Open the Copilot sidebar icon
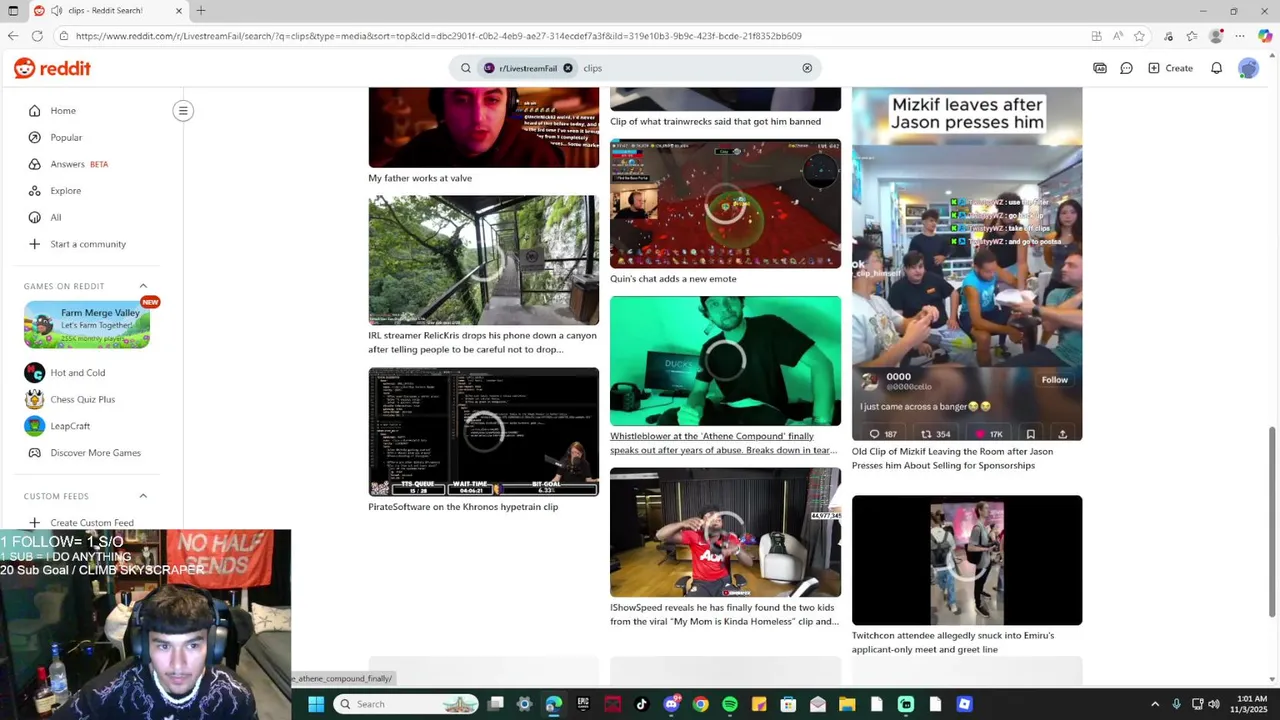This screenshot has height=720, width=1280. [1265, 36]
